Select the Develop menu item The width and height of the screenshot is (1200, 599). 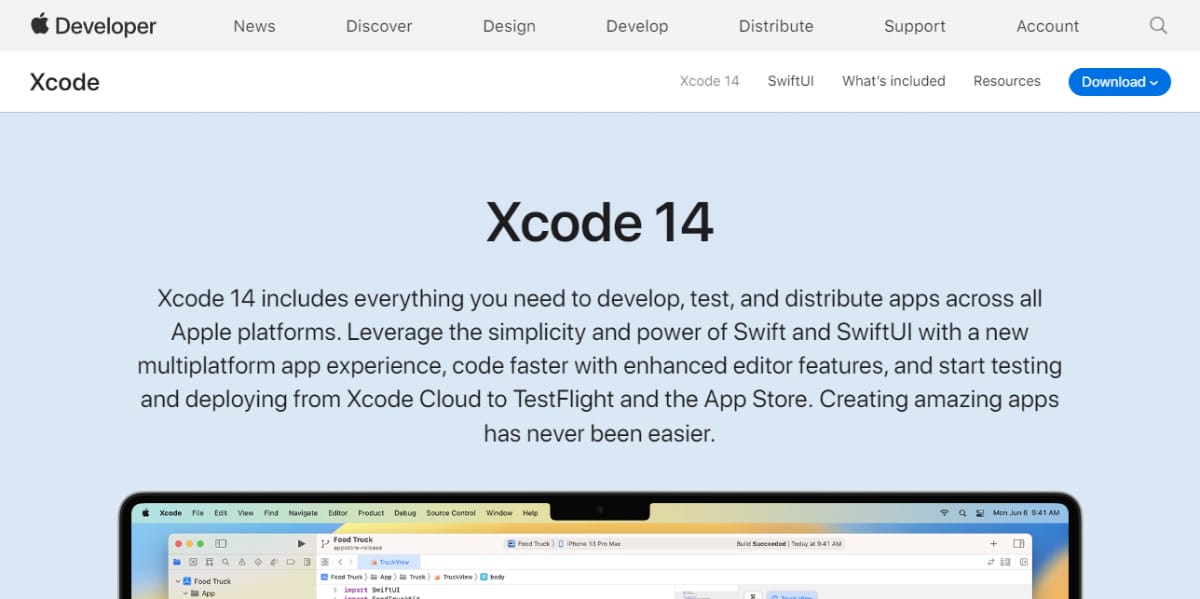[637, 26]
